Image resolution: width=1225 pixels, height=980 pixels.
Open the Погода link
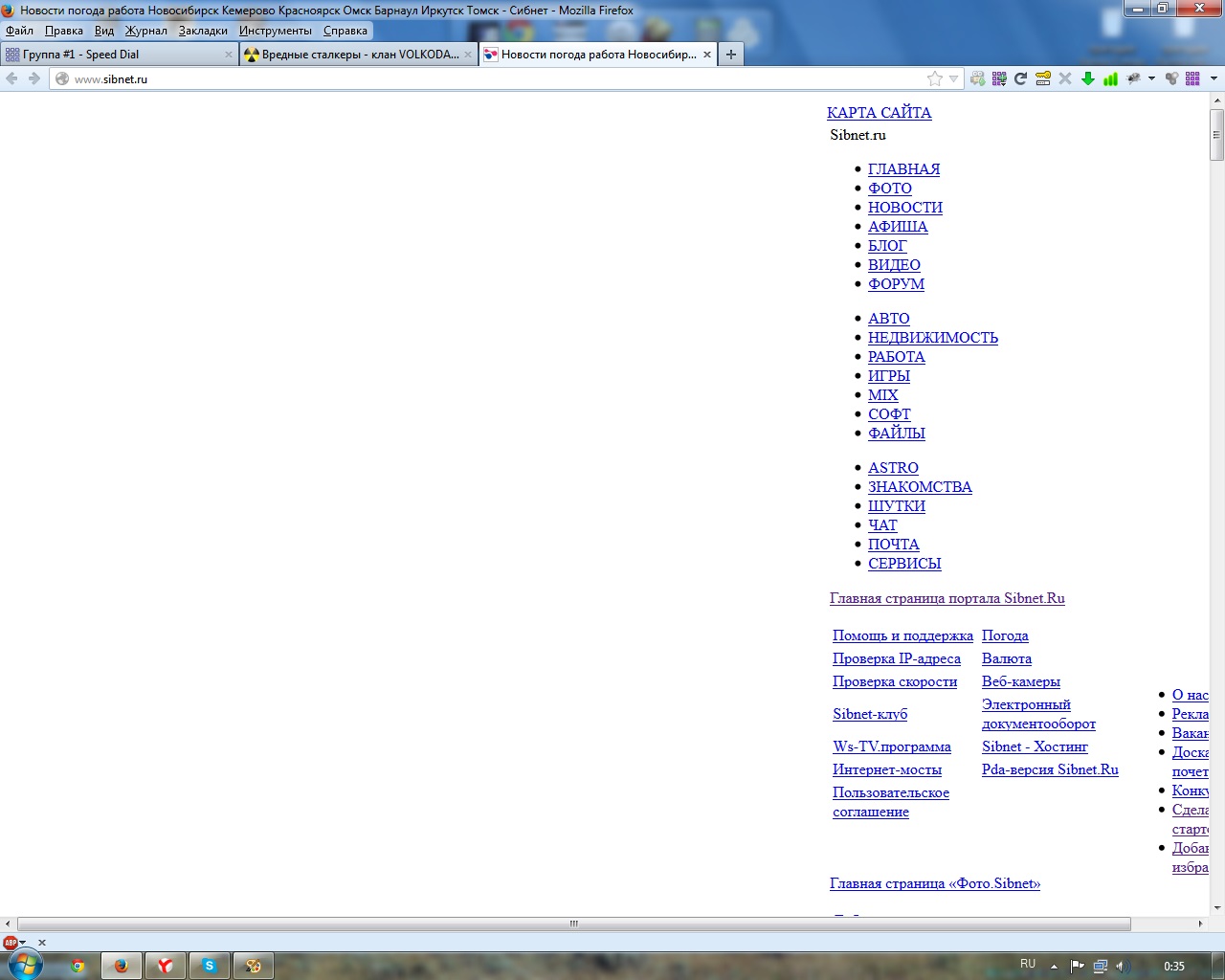(x=1005, y=635)
